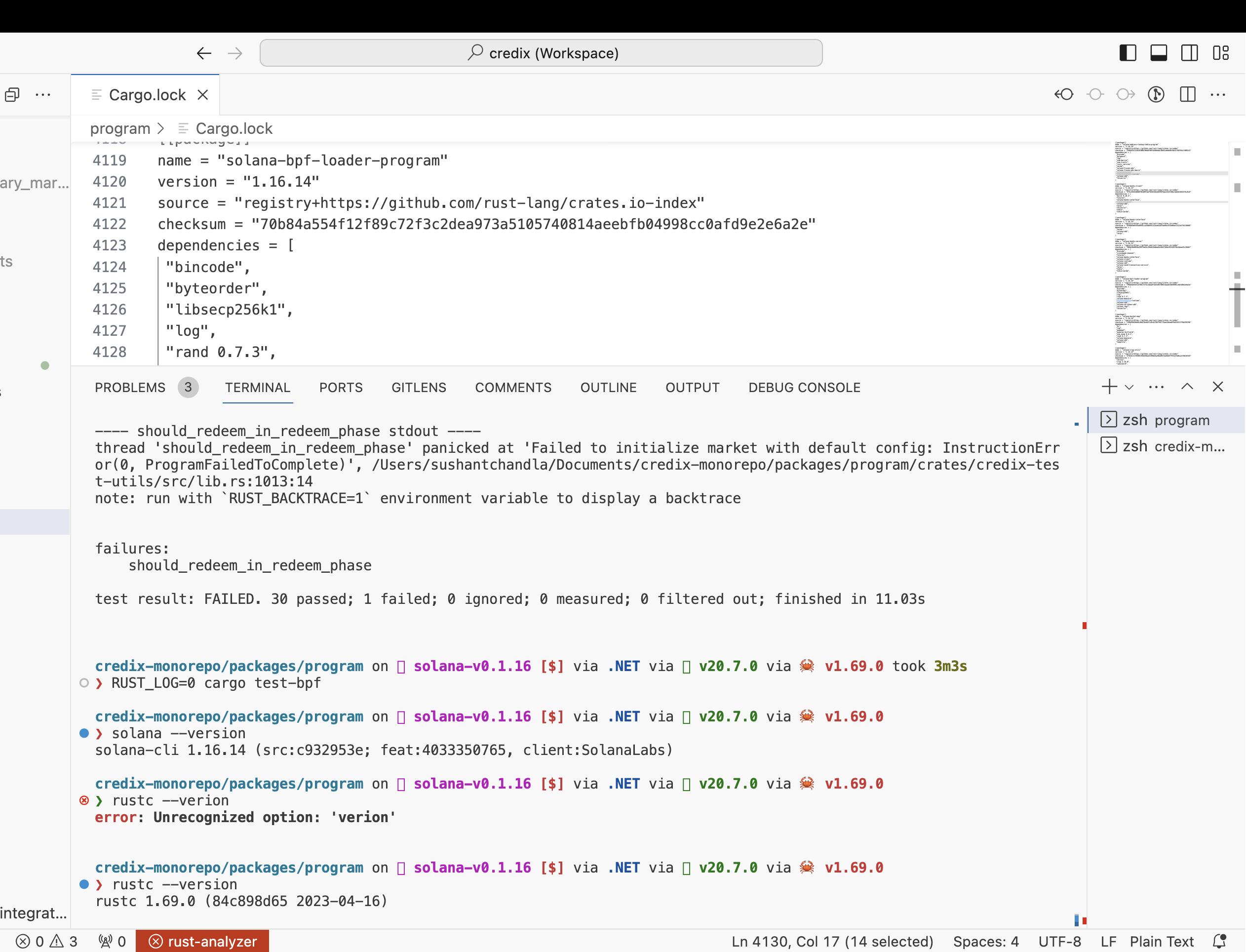Open the Timeline view icon in editor toolbar
1246x952 pixels.
pyautogui.click(x=1157, y=95)
